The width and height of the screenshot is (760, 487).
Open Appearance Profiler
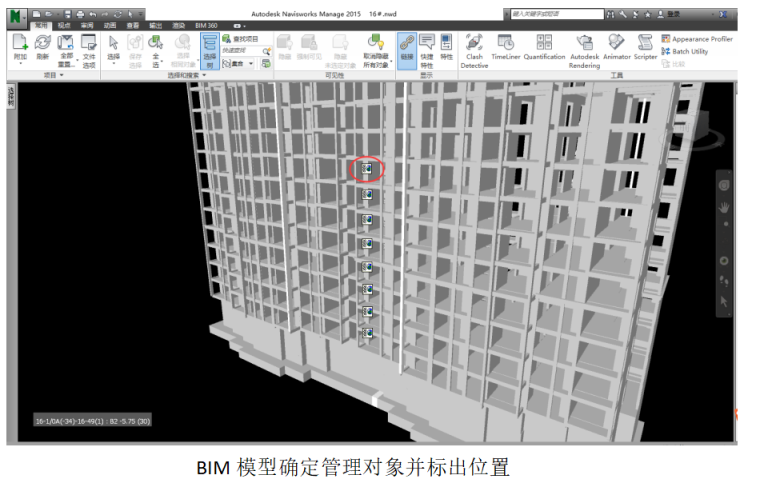(x=701, y=39)
